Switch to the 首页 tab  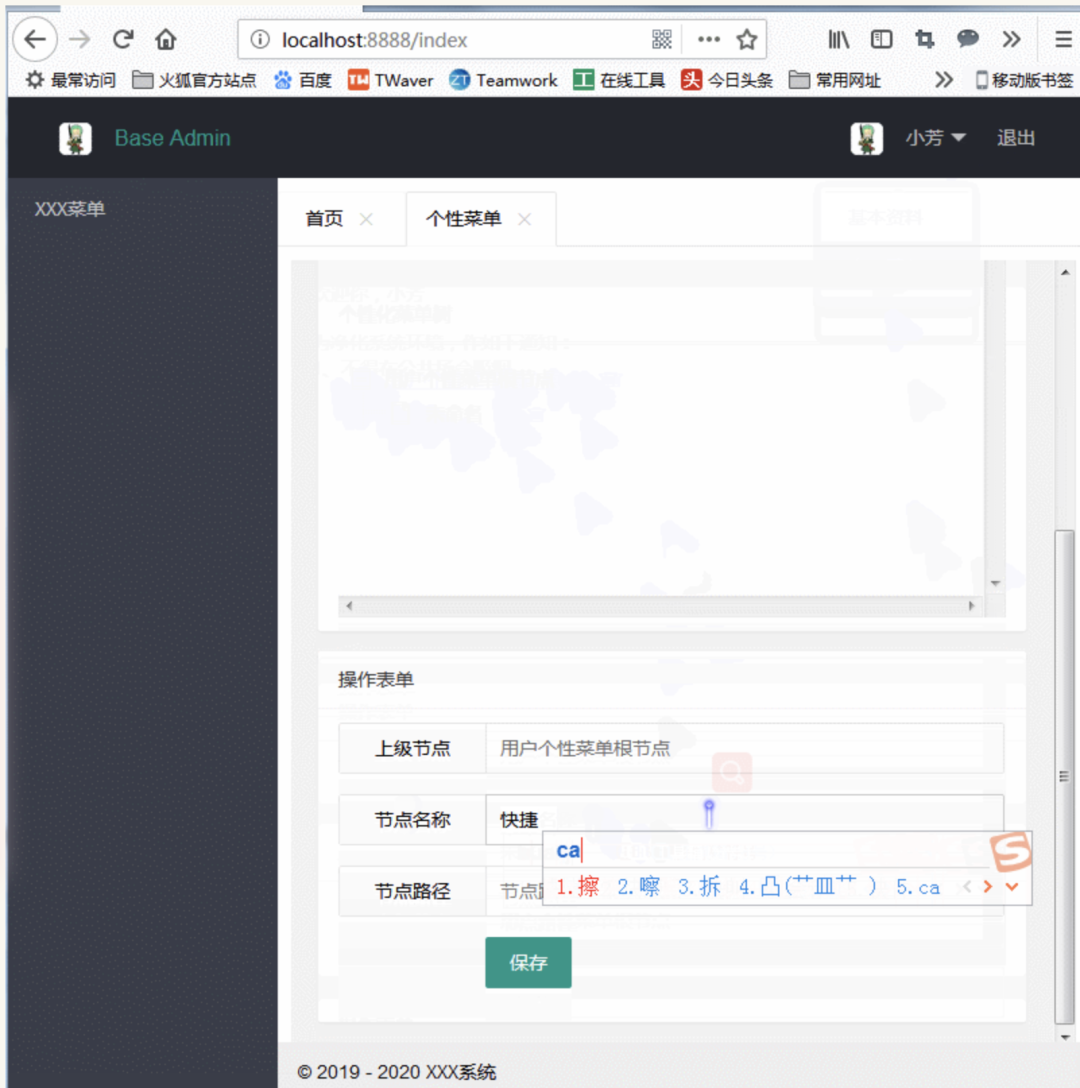323,218
